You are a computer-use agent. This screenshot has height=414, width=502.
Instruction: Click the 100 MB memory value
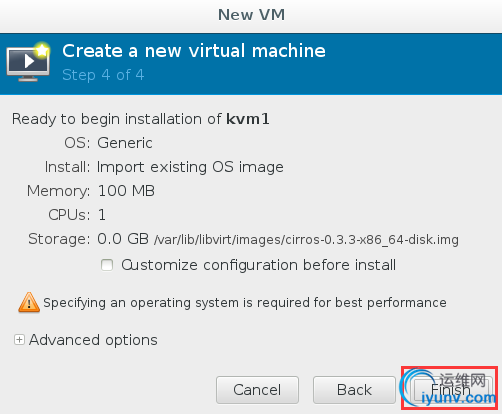coord(126,191)
